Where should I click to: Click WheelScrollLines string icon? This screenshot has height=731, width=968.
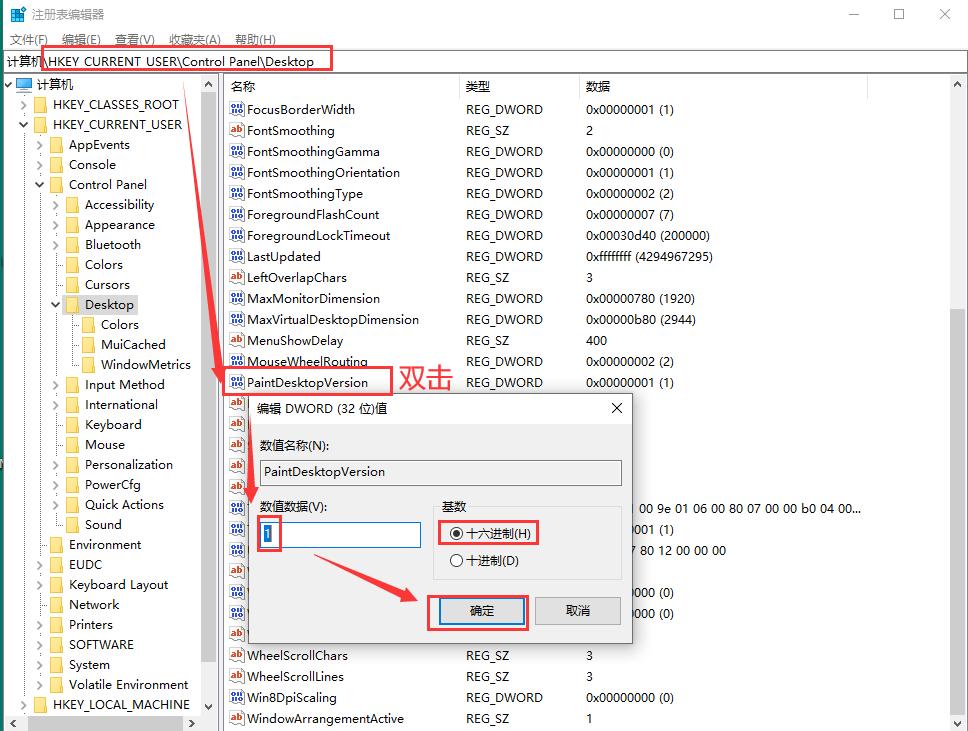point(236,677)
